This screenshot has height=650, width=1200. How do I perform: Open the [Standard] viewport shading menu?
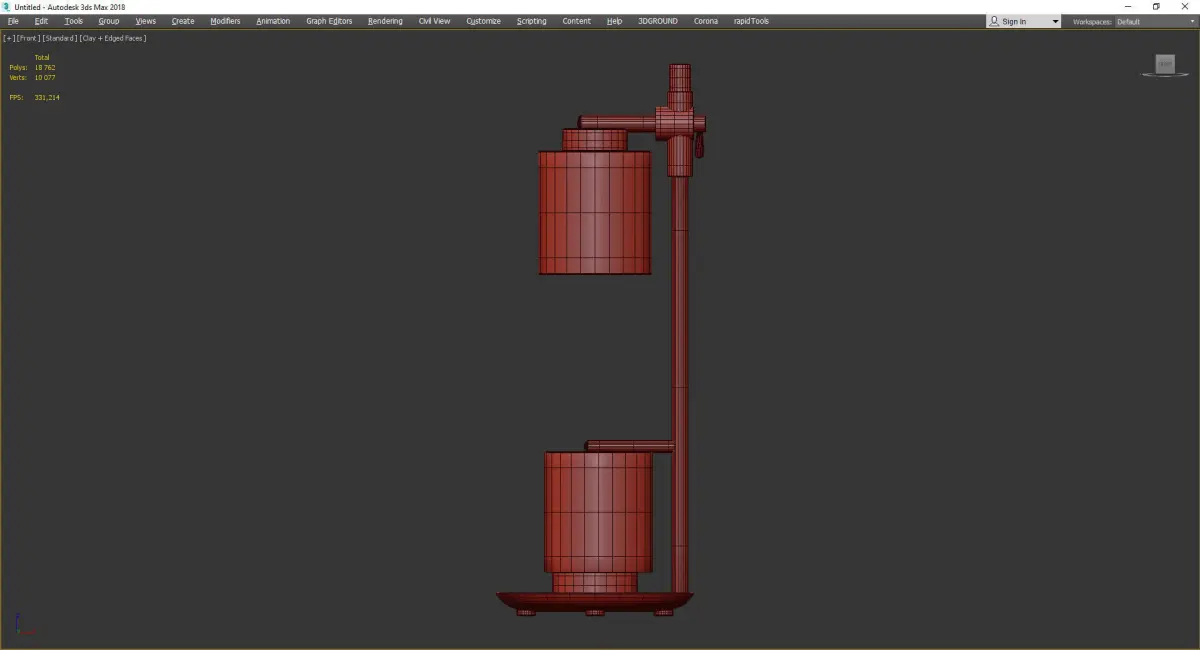pyautogui.click(x=60, y=38)
